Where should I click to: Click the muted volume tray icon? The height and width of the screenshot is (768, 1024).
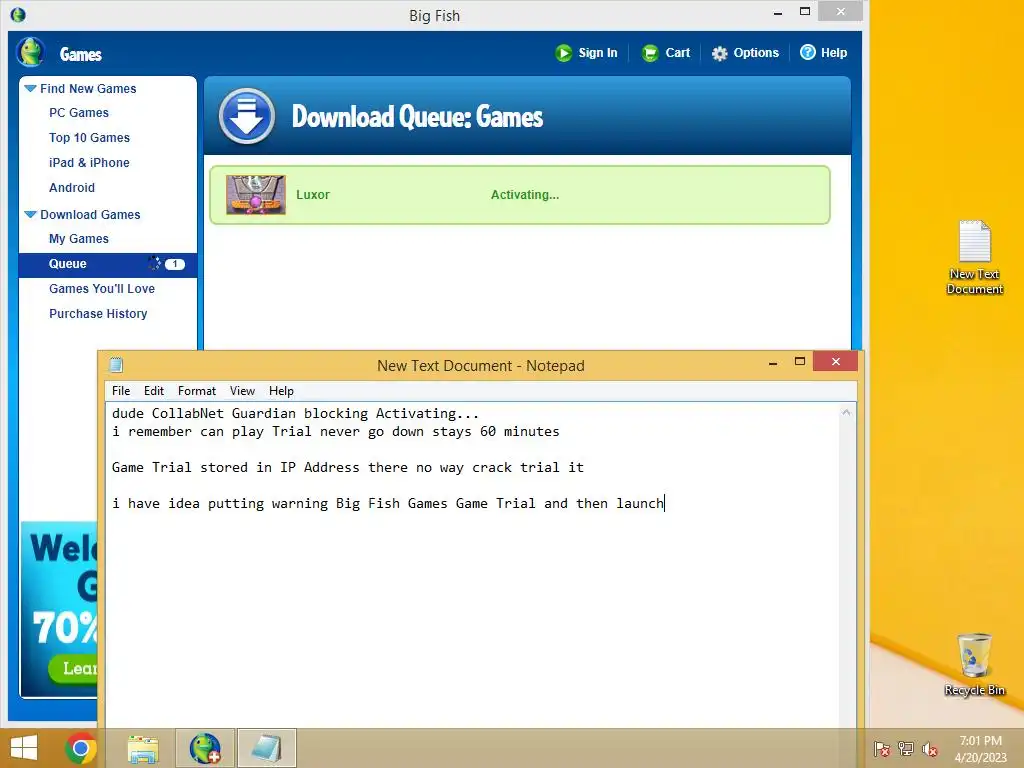[930, 748]
